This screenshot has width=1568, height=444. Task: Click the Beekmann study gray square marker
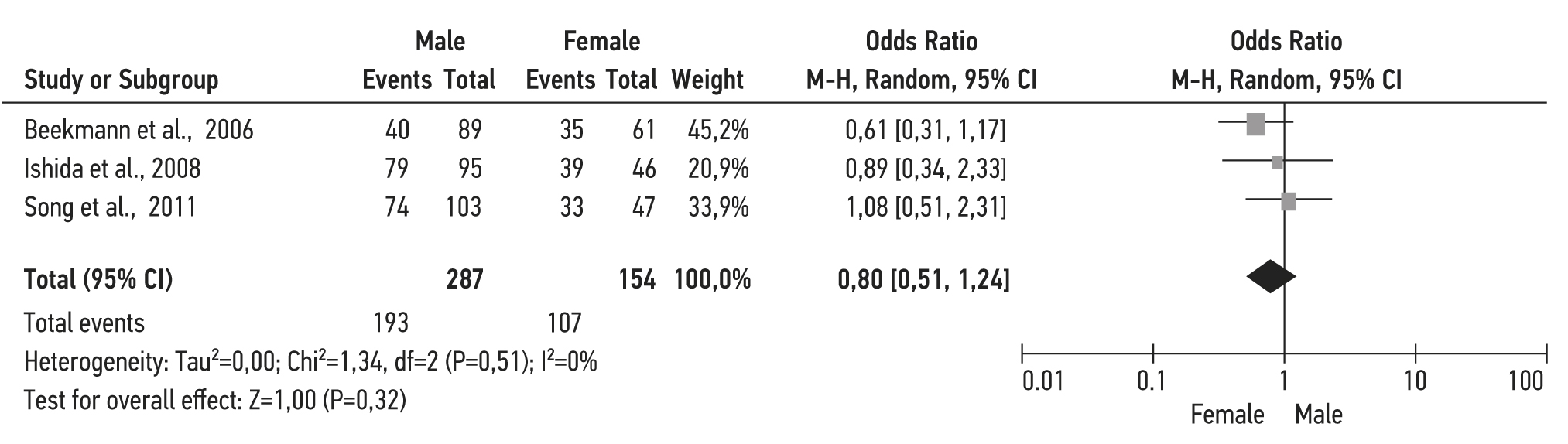pos(1255,124)
